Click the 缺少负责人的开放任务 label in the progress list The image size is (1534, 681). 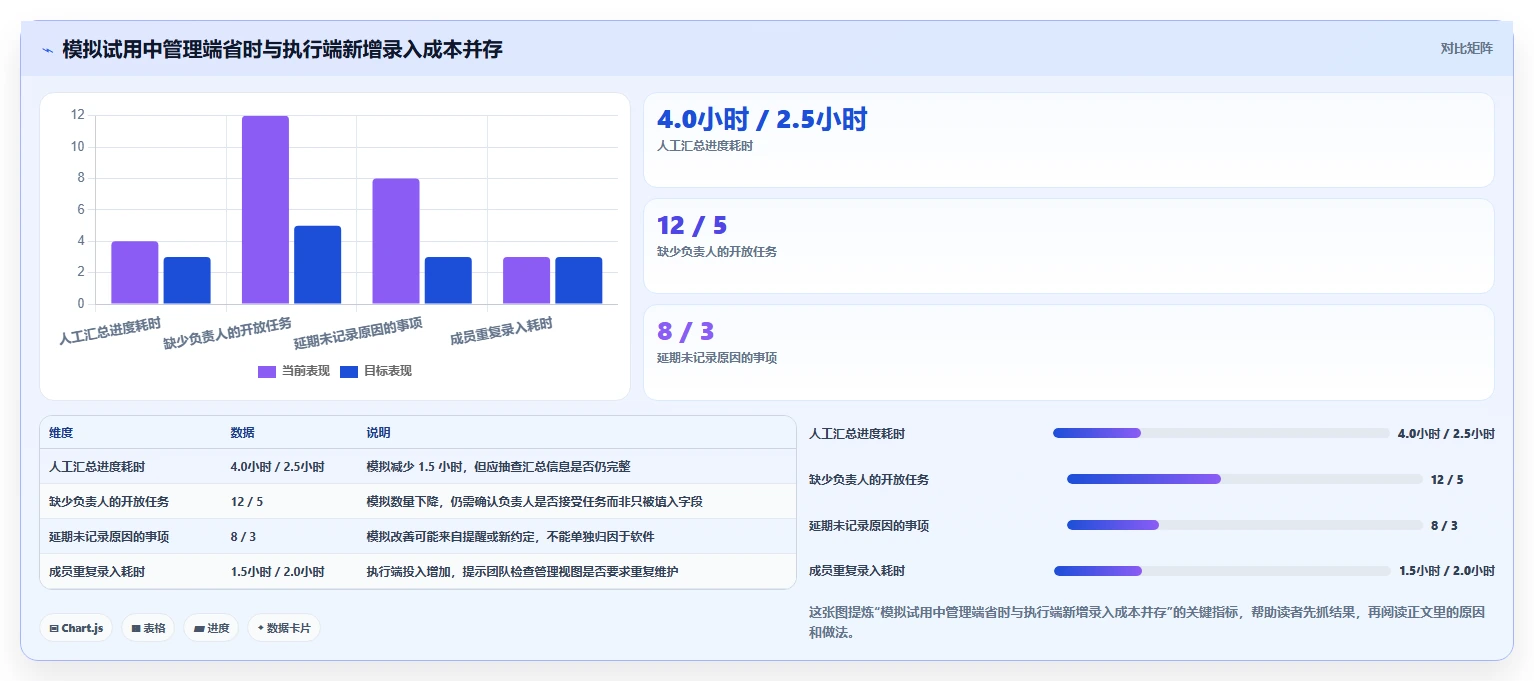click(869, 480)
